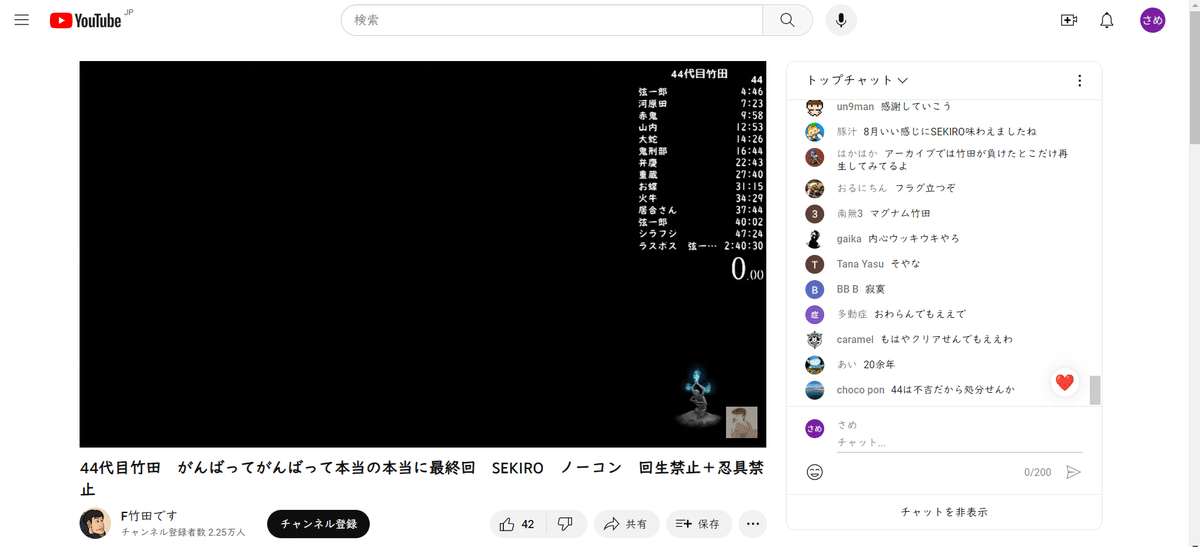This screenshot has height=547, width=1200.
Task: Hide chat with チャットを非表示
Action: point(944,512)
